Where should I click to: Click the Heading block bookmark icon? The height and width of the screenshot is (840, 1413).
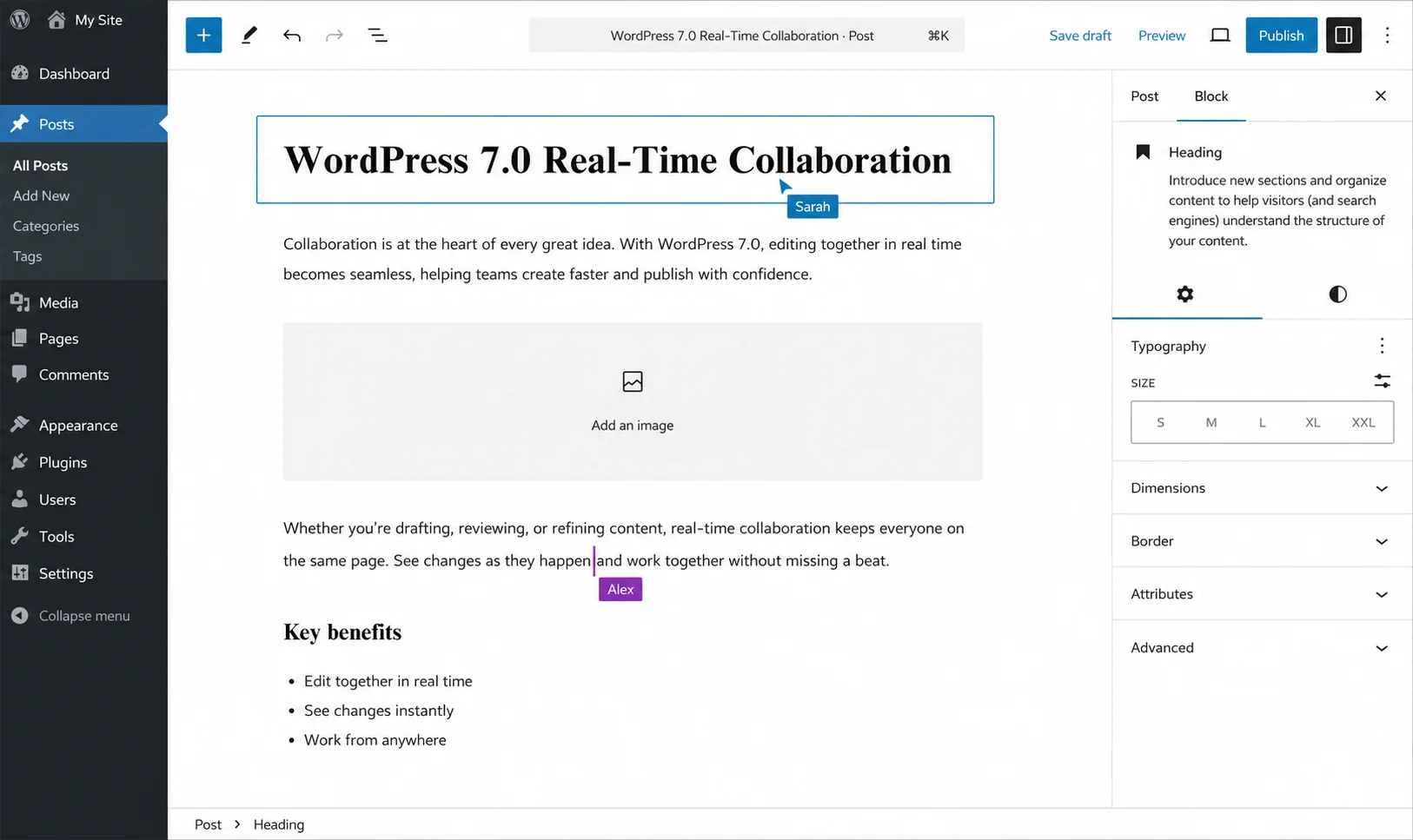1143,152
